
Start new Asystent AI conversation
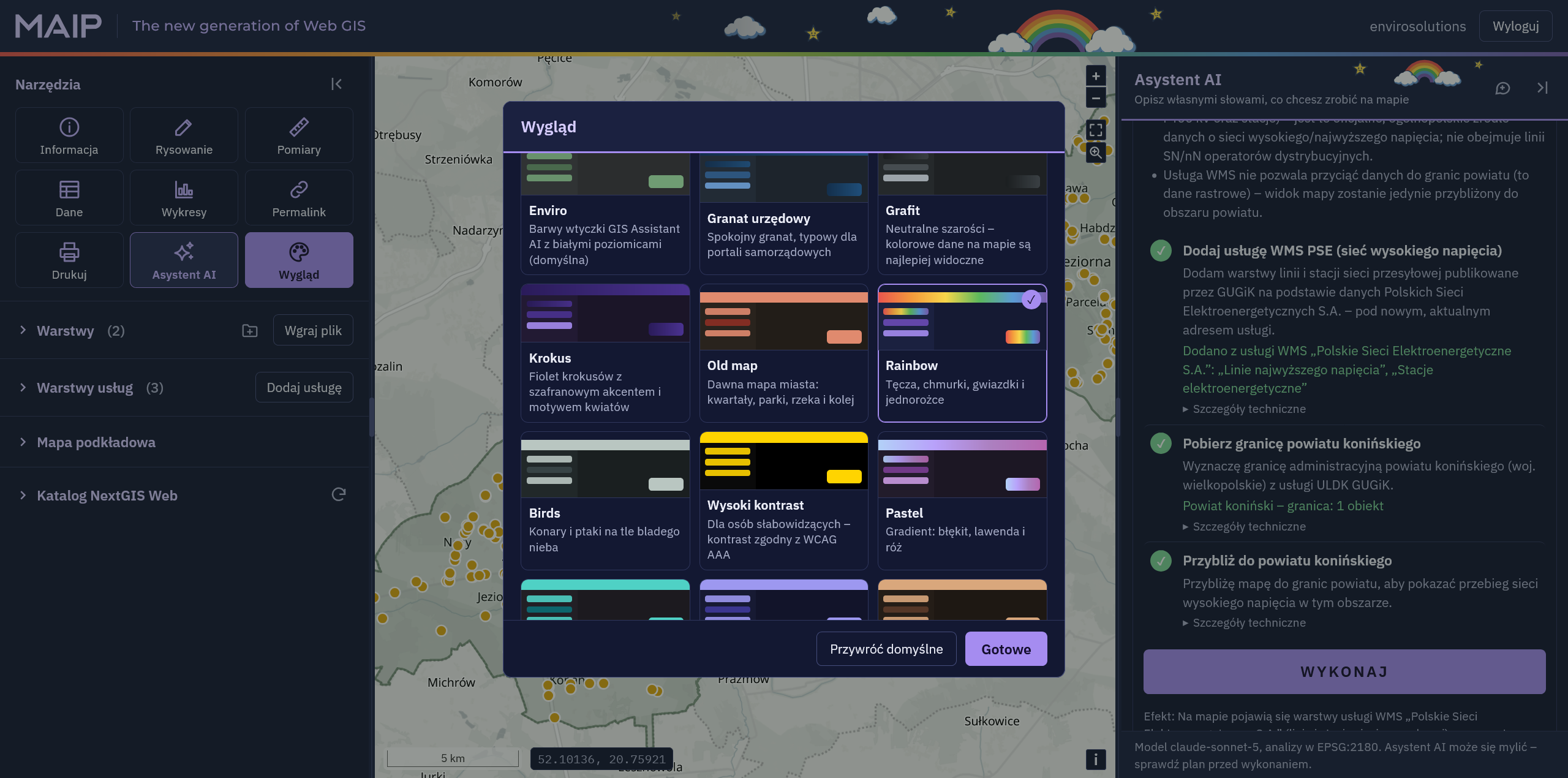click(x=1502, y=88)
